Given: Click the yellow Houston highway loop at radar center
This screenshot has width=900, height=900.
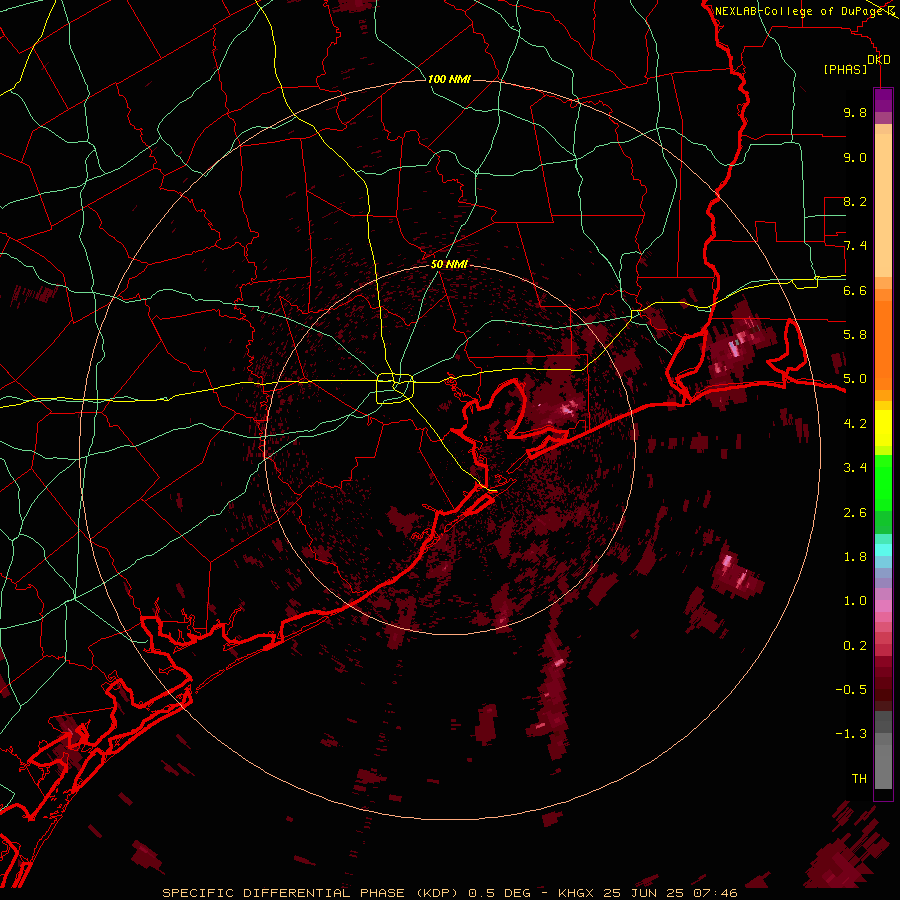Looking at the screenshot, I should click(x=395, y=388).
